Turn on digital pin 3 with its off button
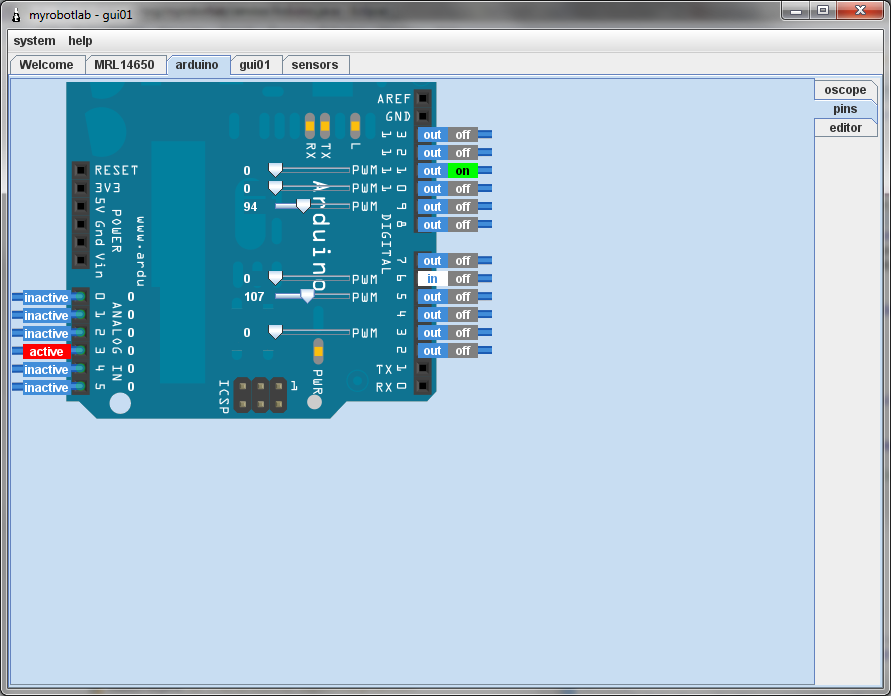 tap(463, 332)
